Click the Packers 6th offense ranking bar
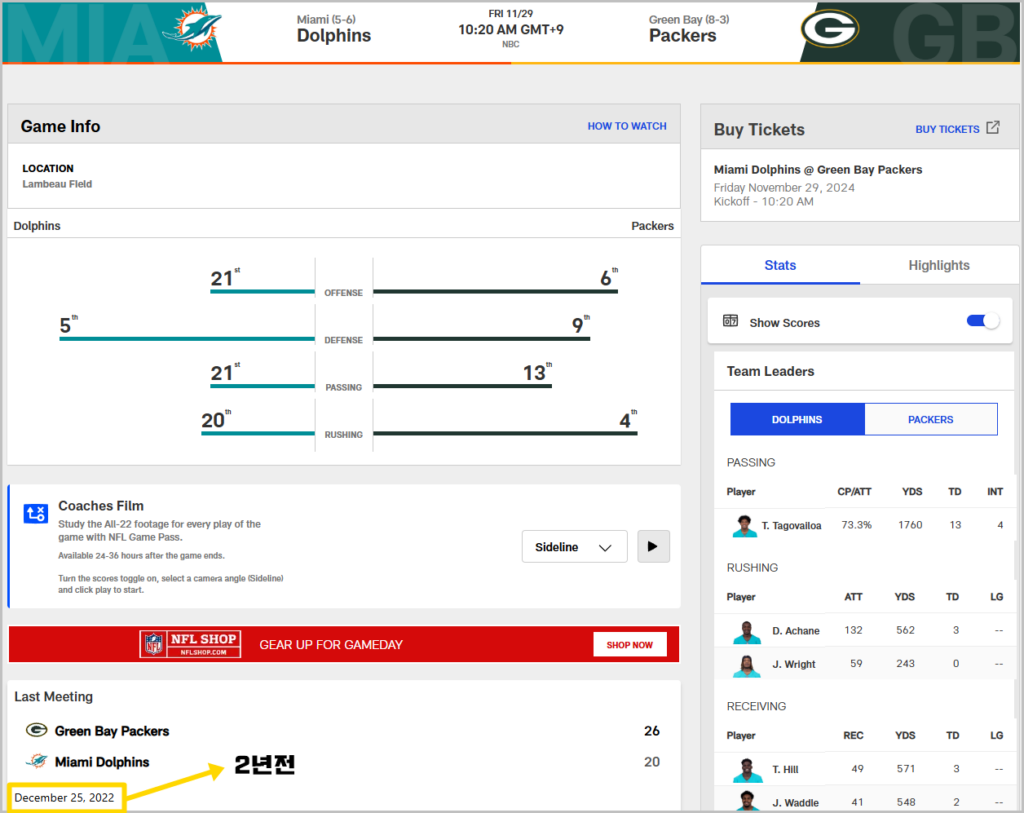1024x813 pixels. click(495, 291)
